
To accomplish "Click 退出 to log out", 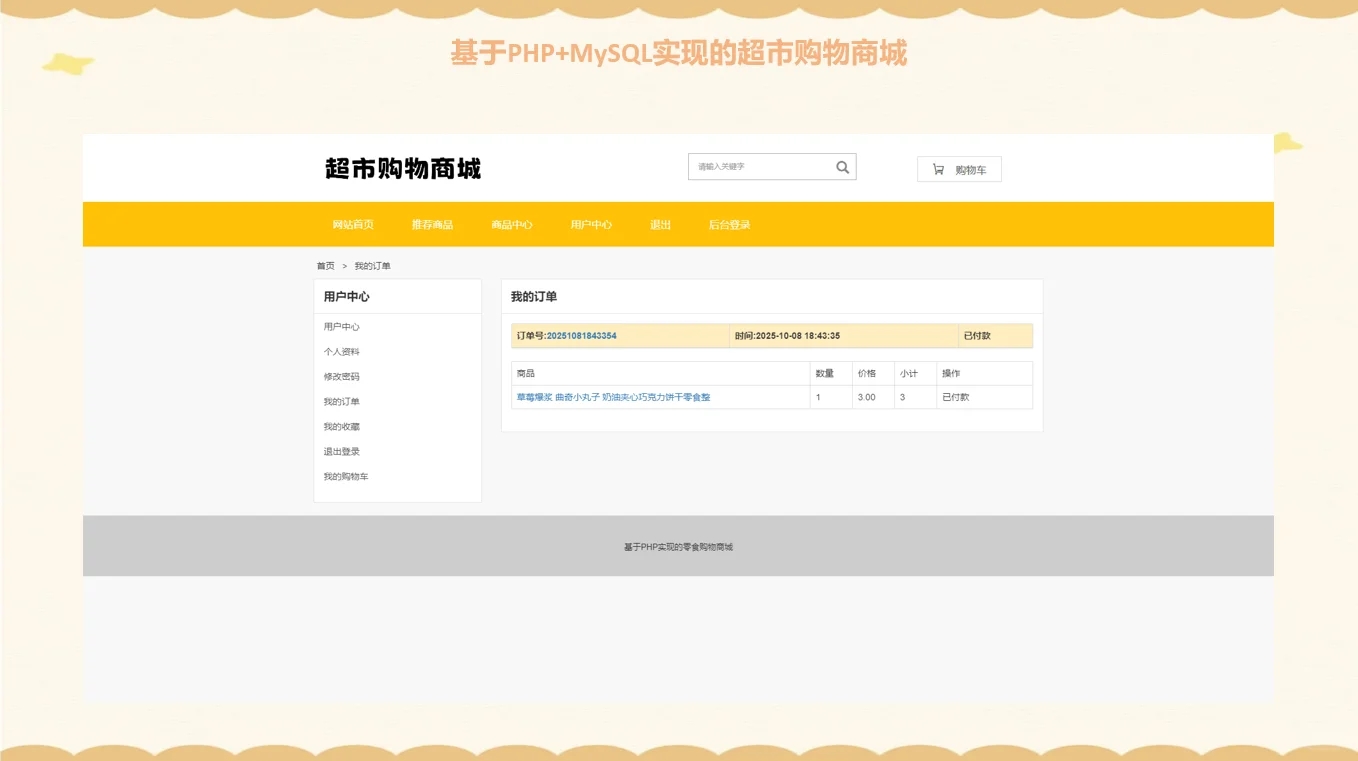I will [660, 224].
